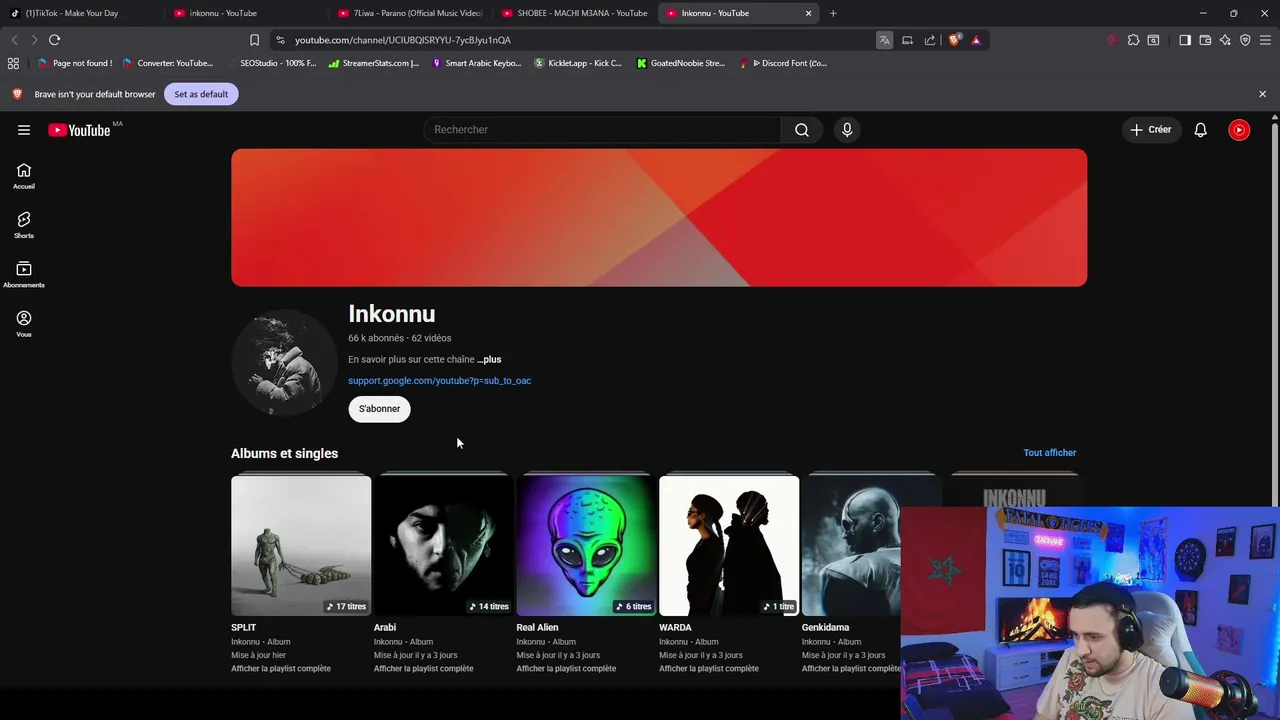The width and height of the screenshot is (1280, 720).
Task: Go forward in browser history
Action: click(x=34, y=40)
